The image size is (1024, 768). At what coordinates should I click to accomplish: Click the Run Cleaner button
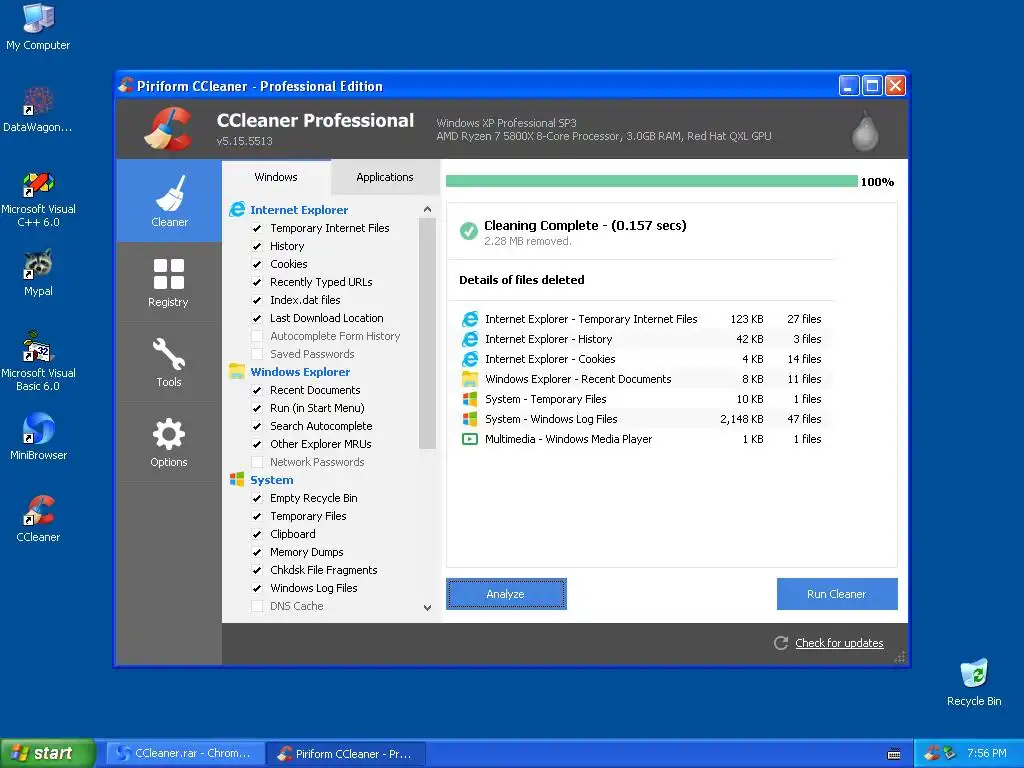[837, 594]
